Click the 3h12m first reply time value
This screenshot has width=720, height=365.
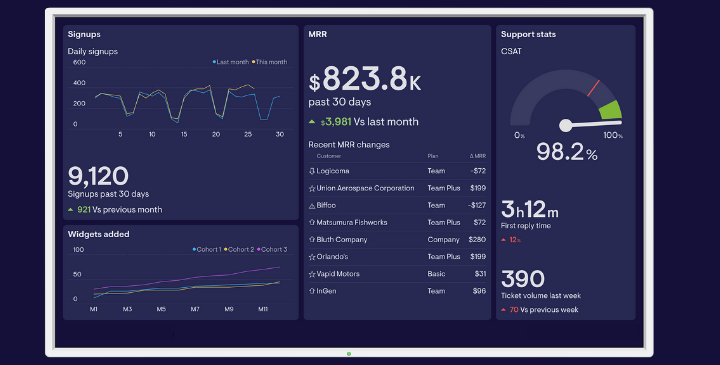(x=529, y=209)
